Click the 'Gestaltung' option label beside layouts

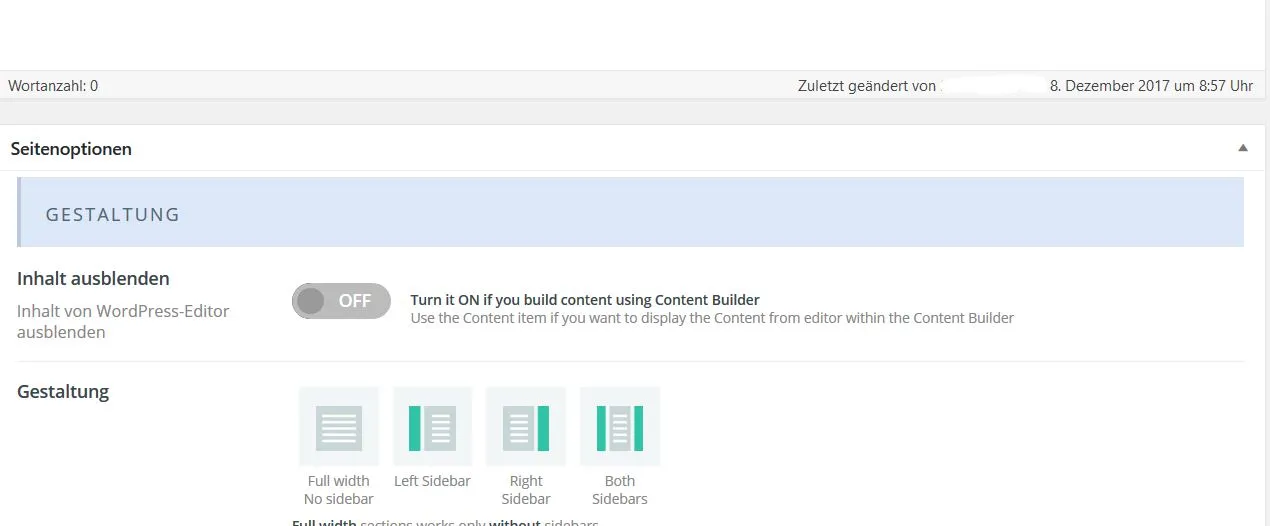63,391
